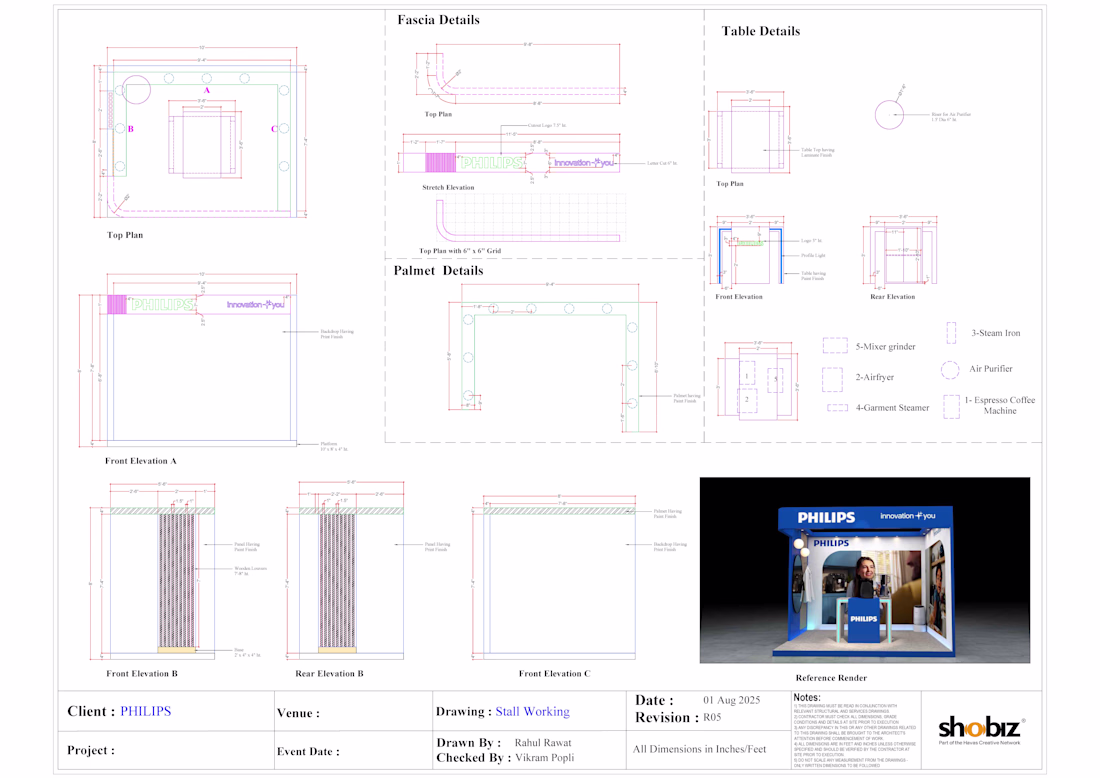
Task: Click the 'Rahul Rawat' drawn-by name
Action: click(x=543, y=743)
